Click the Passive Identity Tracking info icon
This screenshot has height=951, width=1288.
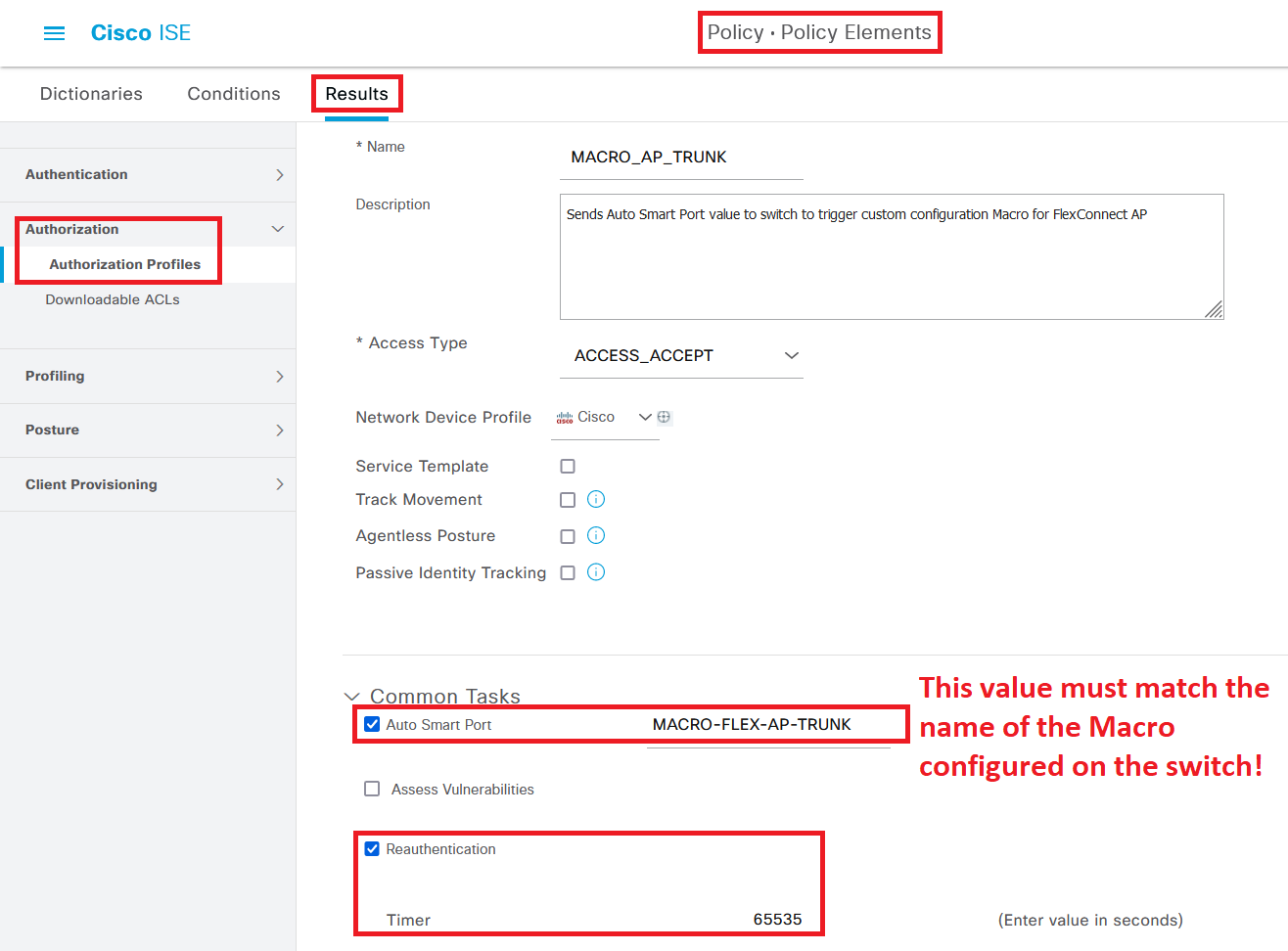pyautogui.click(x=597, y=572)
